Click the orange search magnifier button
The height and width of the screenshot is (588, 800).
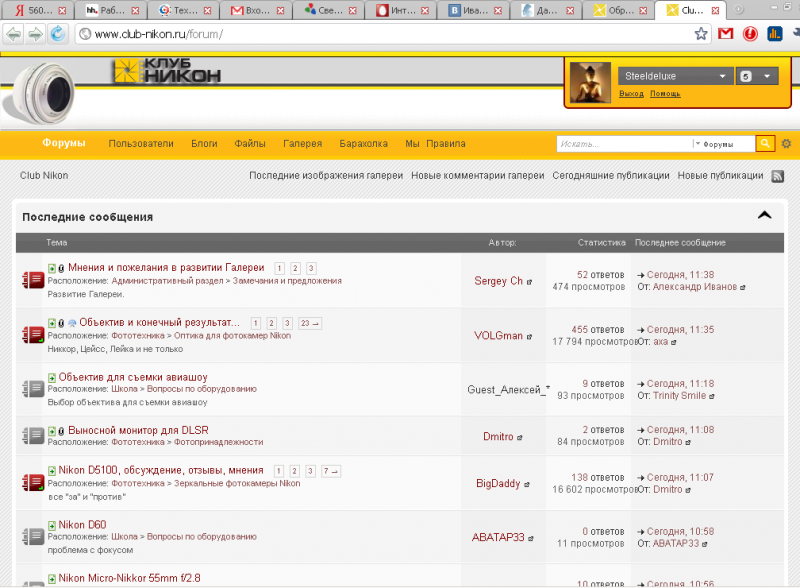point(765,143)
